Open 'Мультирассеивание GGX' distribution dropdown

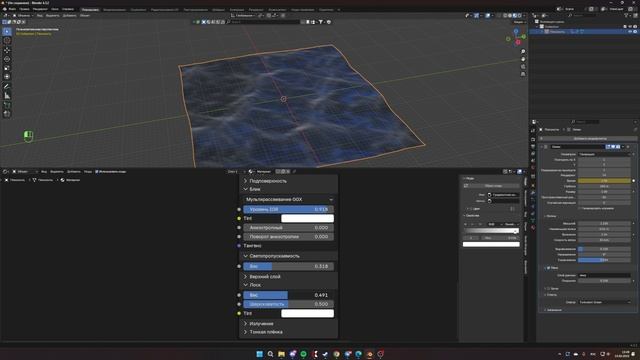[289, 200]
